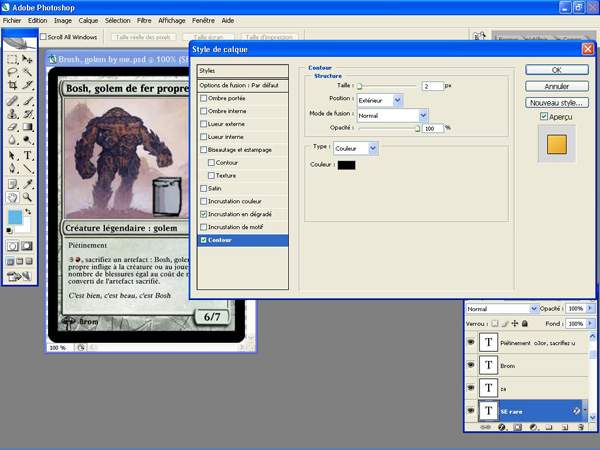Jump to ImageReady from toolbox
This screenshot has height=450, width=600.
click(19, 276)
